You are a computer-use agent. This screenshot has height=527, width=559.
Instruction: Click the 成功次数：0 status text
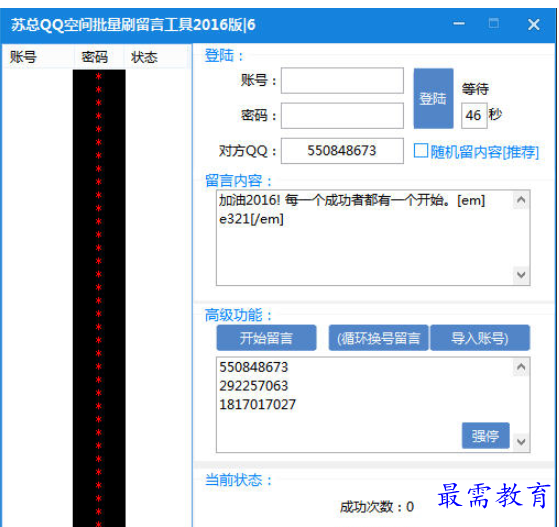(x=376, y=507)
